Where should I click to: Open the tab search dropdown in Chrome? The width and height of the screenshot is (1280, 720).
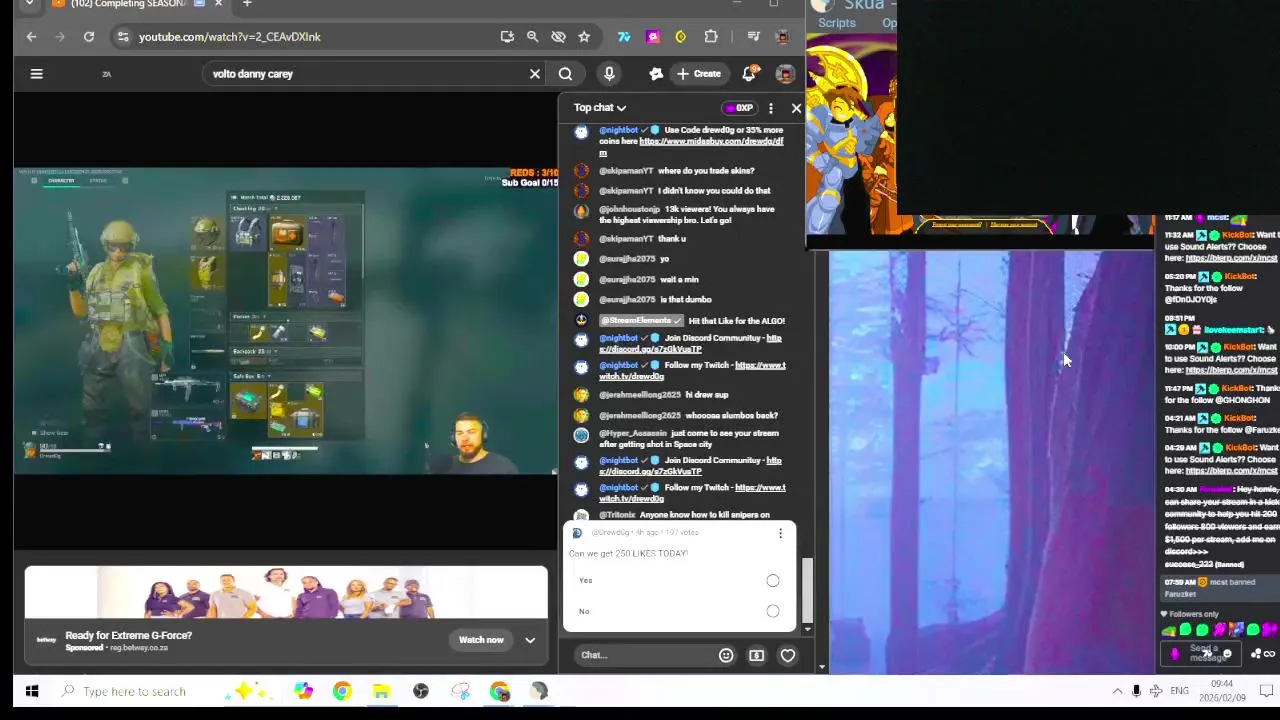click(x=30, y=4)
